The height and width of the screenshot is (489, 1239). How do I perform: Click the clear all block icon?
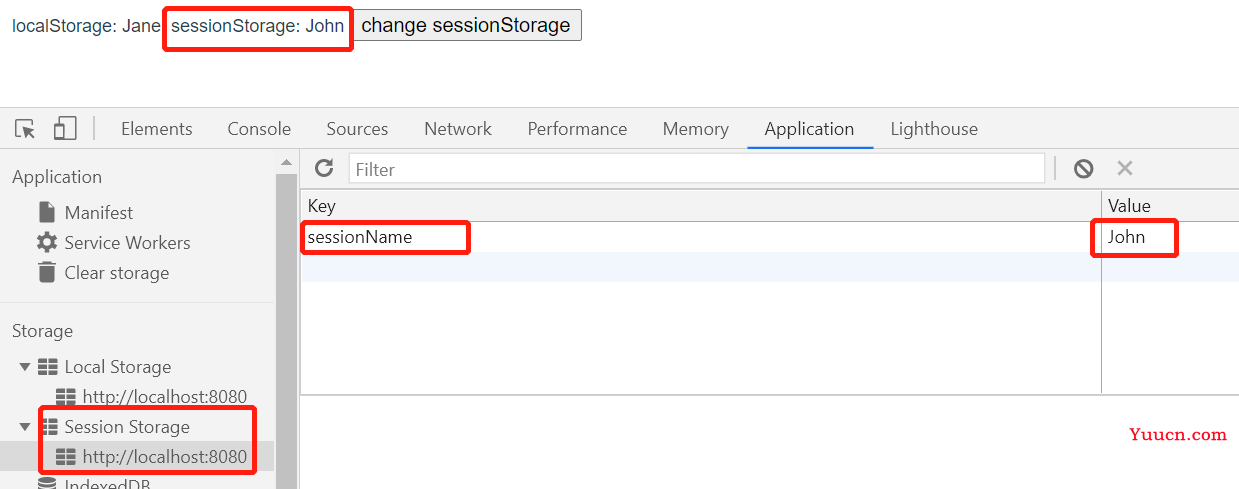[1083, 168]
